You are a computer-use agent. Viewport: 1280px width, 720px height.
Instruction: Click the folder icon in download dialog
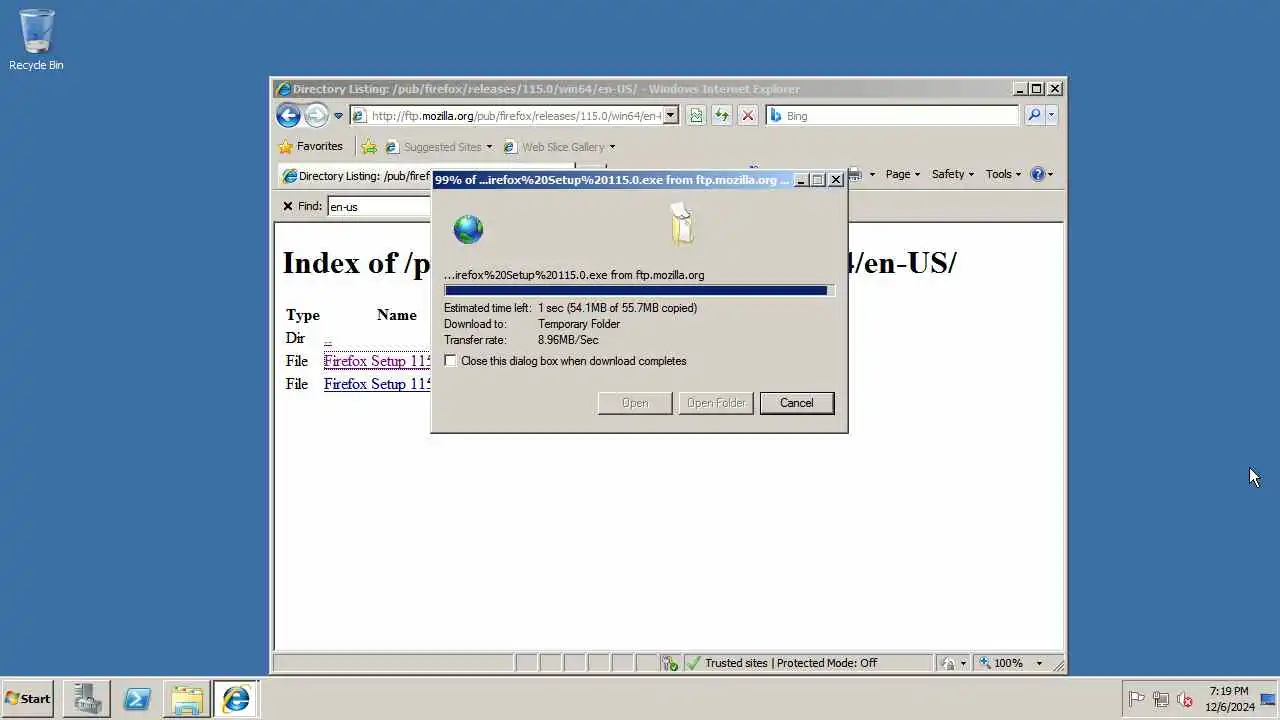click(x=682, y=224)
